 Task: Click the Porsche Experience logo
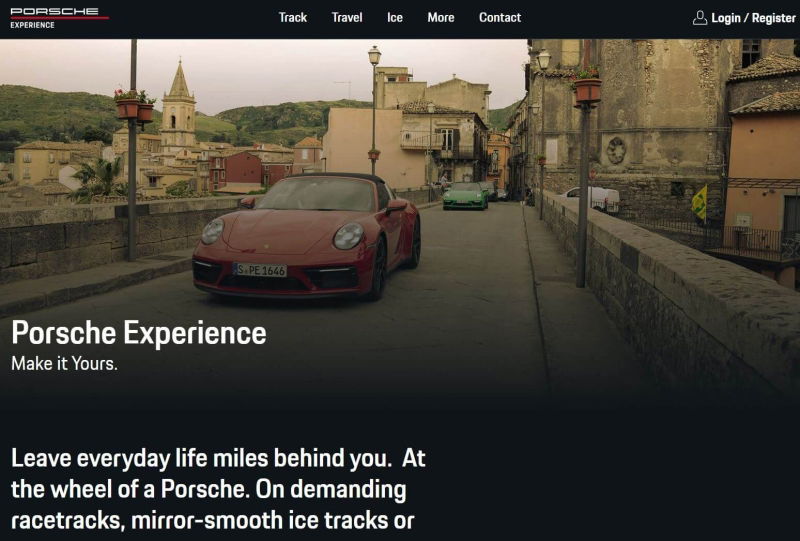[59, 18]
